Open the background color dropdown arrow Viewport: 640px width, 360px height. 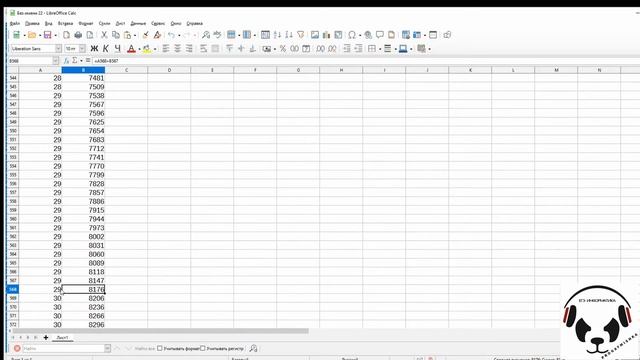coord(155,49)
